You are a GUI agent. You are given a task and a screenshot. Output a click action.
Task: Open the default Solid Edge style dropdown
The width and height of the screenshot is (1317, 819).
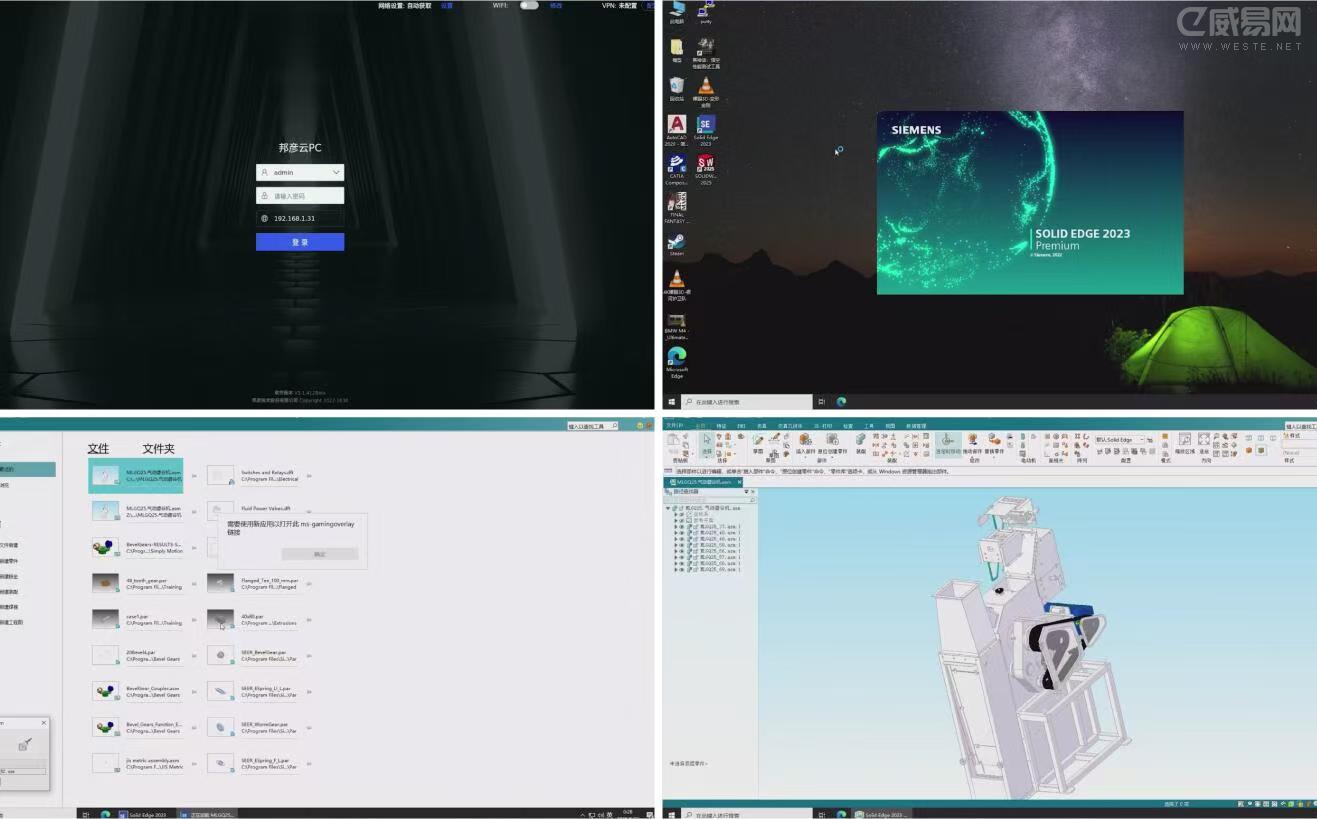pyautogui.click(x=1141, y=440)
